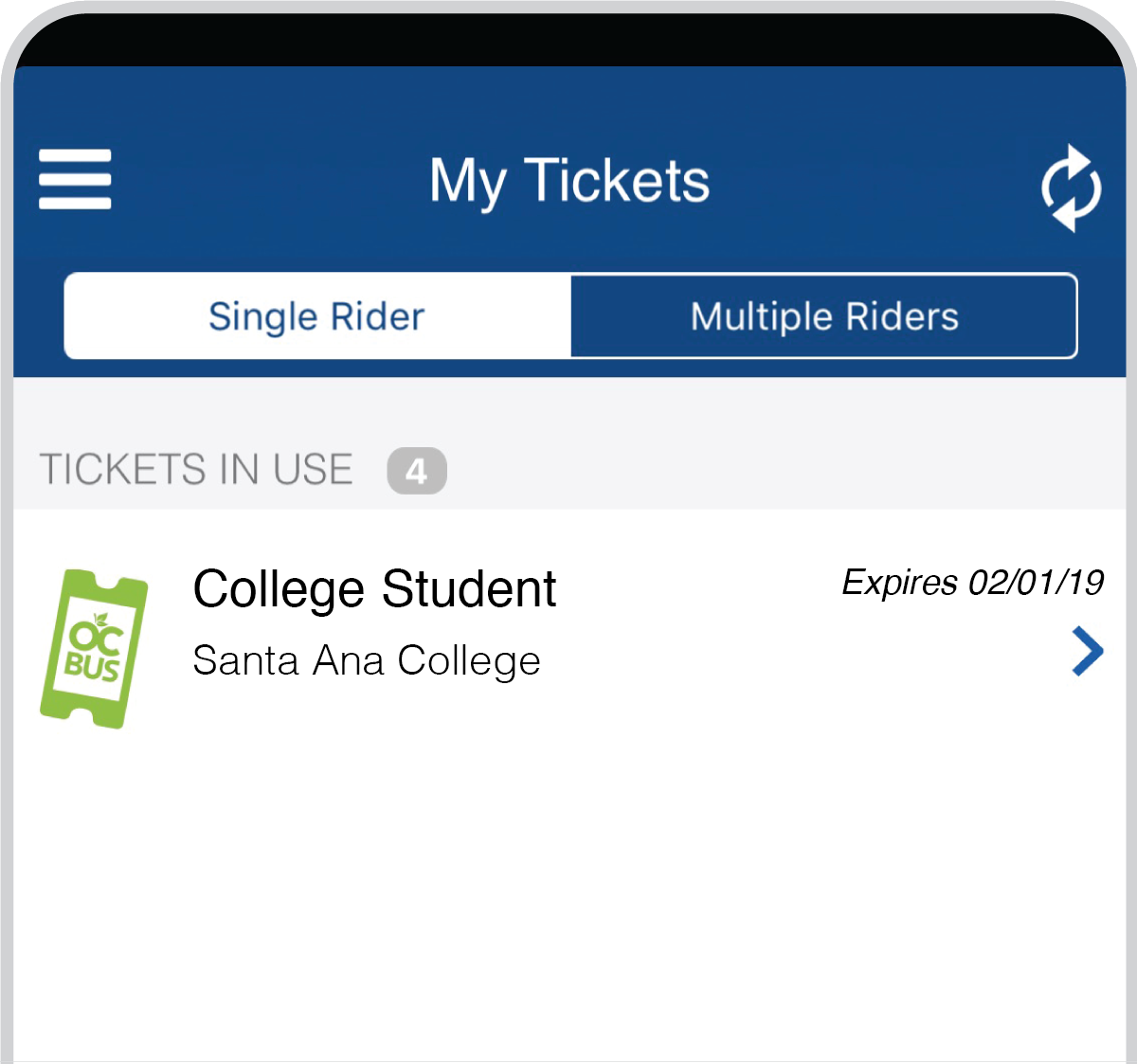Tap the refresh tickets sync icon
This screenshot has width=1137, height=1064.
[x=1071, y=188]
